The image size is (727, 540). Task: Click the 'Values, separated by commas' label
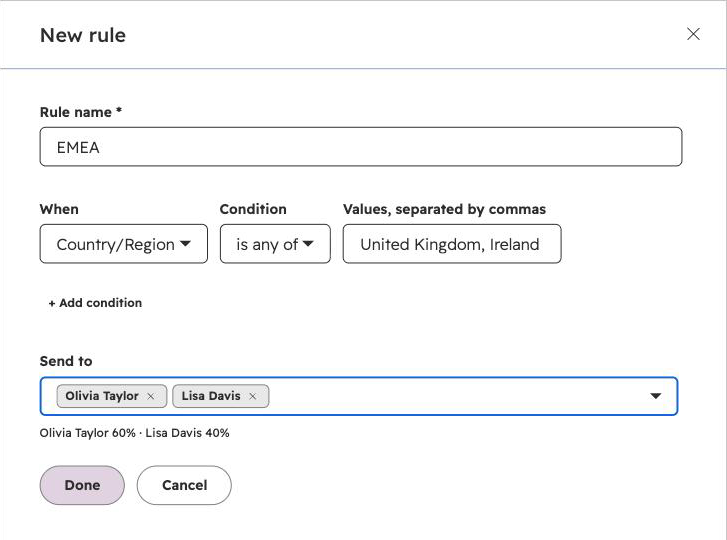(444, 209)
